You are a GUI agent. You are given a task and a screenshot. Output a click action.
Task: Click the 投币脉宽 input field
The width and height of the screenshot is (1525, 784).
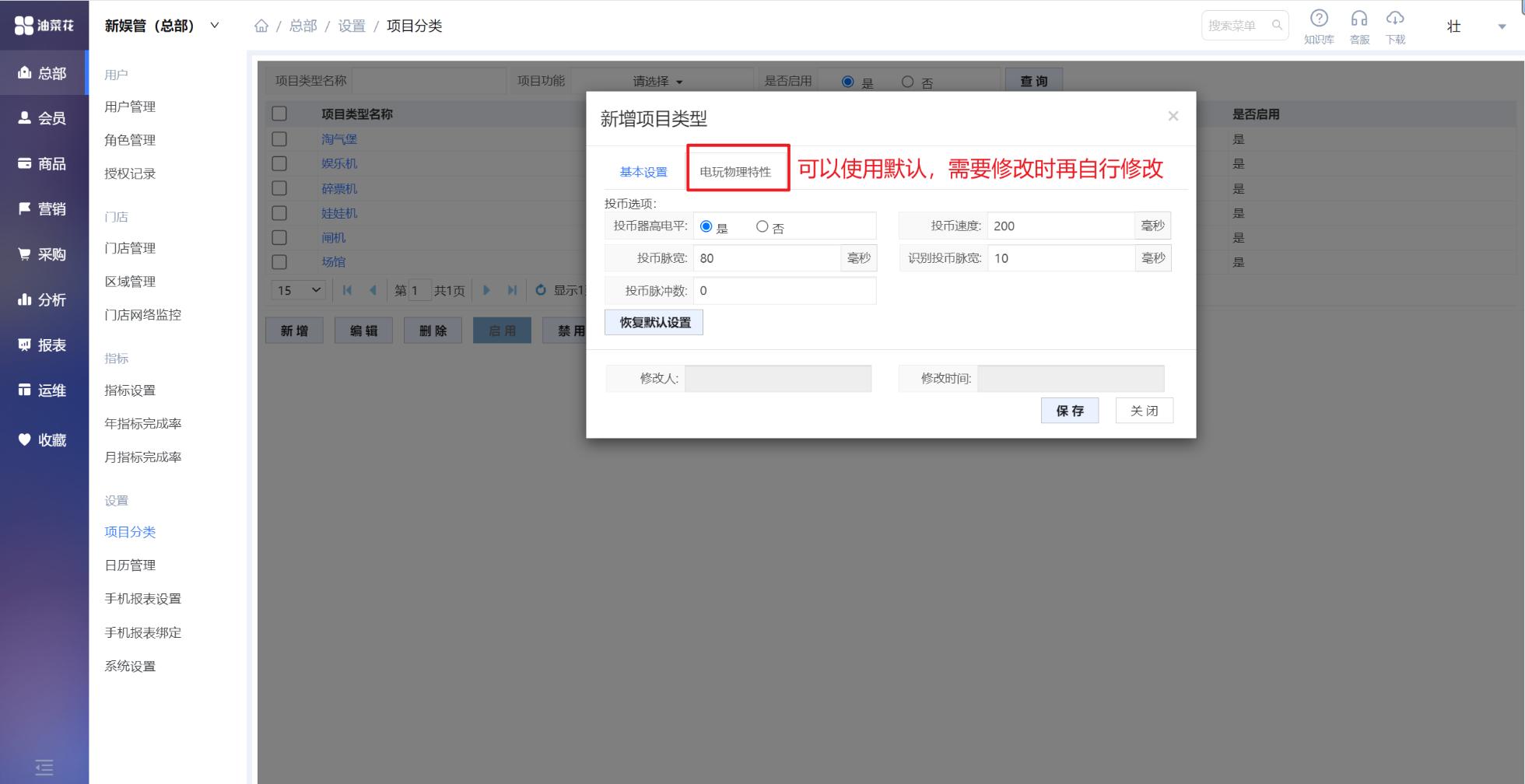click(x=766, y=258)
